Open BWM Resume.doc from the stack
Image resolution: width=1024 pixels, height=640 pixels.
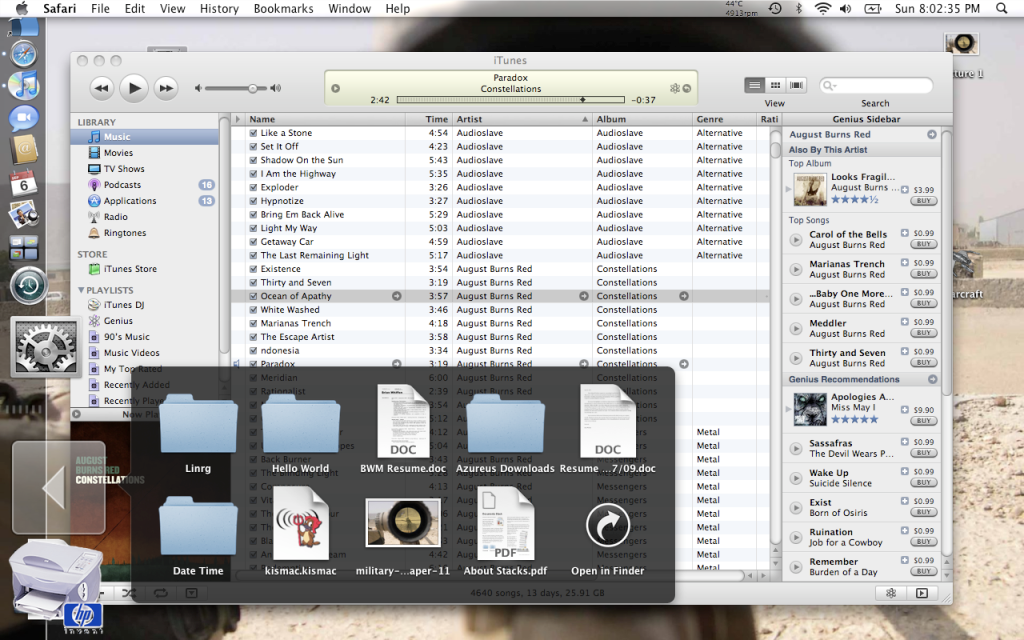[403, 429]
